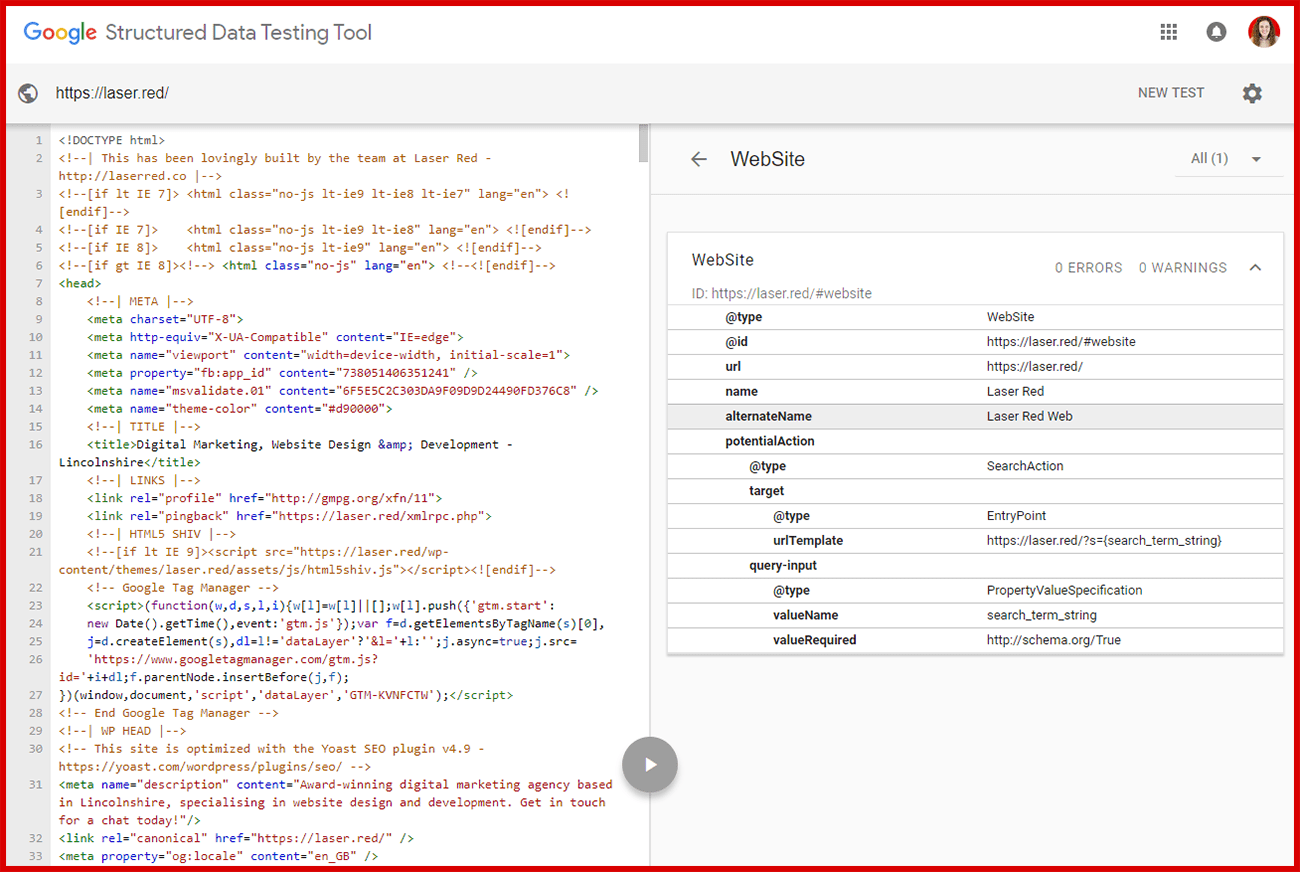Click the target row label

pyautogui.click(x=766, y=491)
